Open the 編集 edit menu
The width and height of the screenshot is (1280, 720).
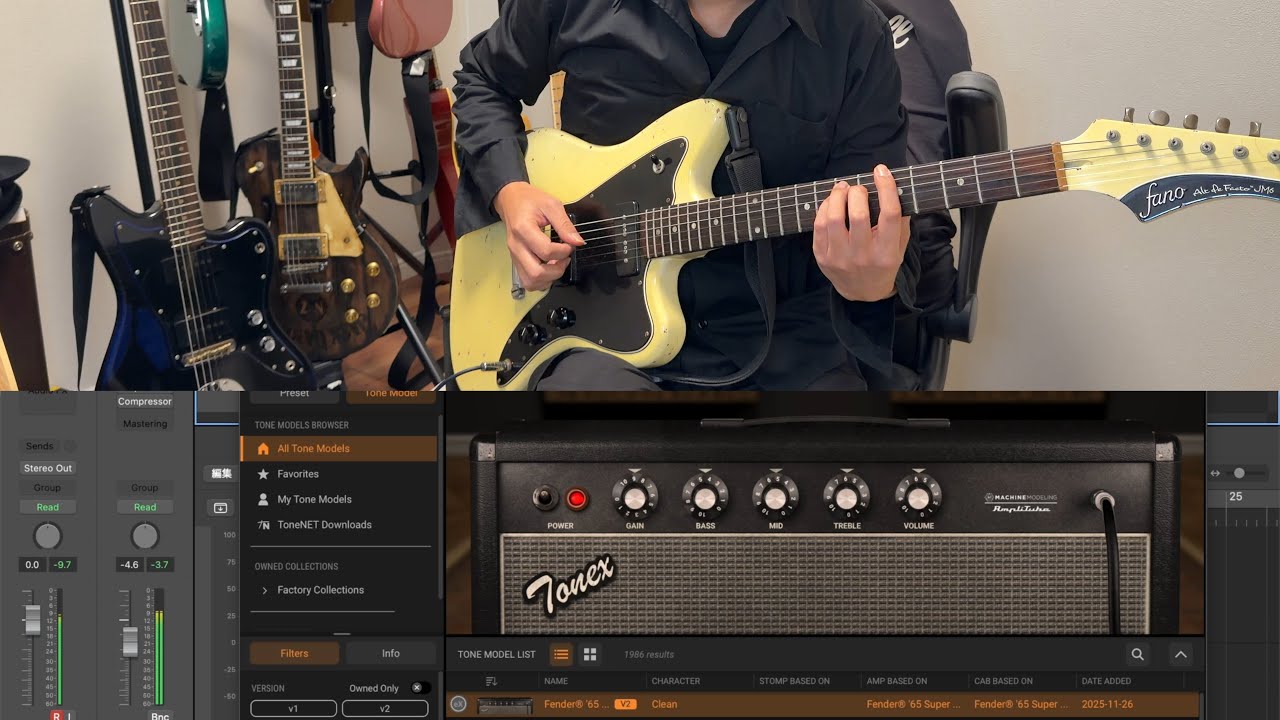click(x=220, y=474)
